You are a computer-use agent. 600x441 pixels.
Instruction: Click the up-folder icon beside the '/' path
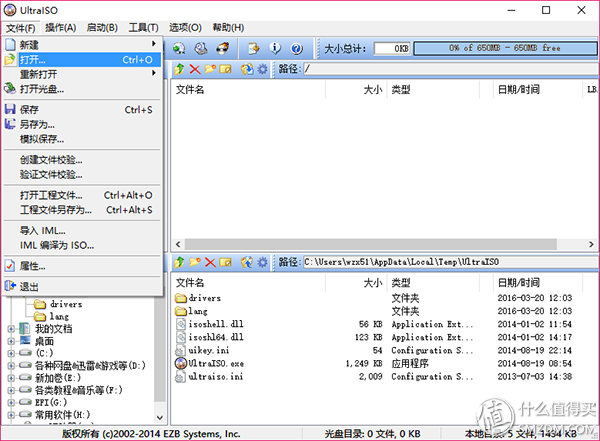pos(179,69)
